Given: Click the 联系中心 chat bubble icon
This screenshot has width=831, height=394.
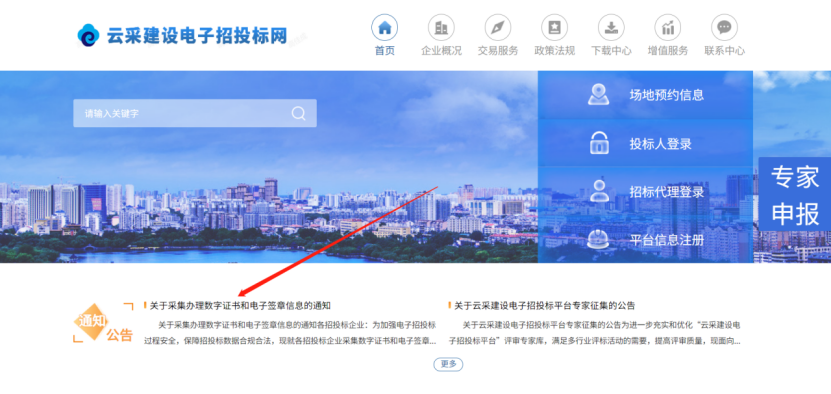Looking at the screenshot, I should click(724, 28).
